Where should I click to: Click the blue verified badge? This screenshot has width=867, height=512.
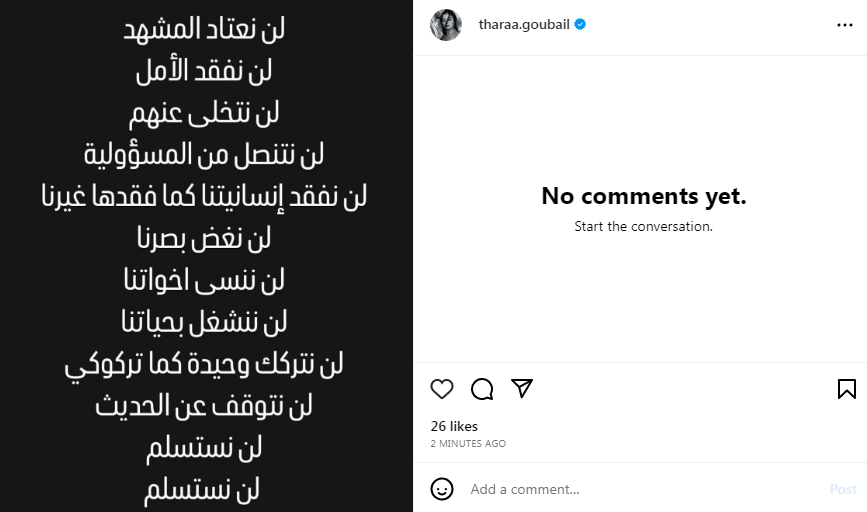click(x=581, y=25)
